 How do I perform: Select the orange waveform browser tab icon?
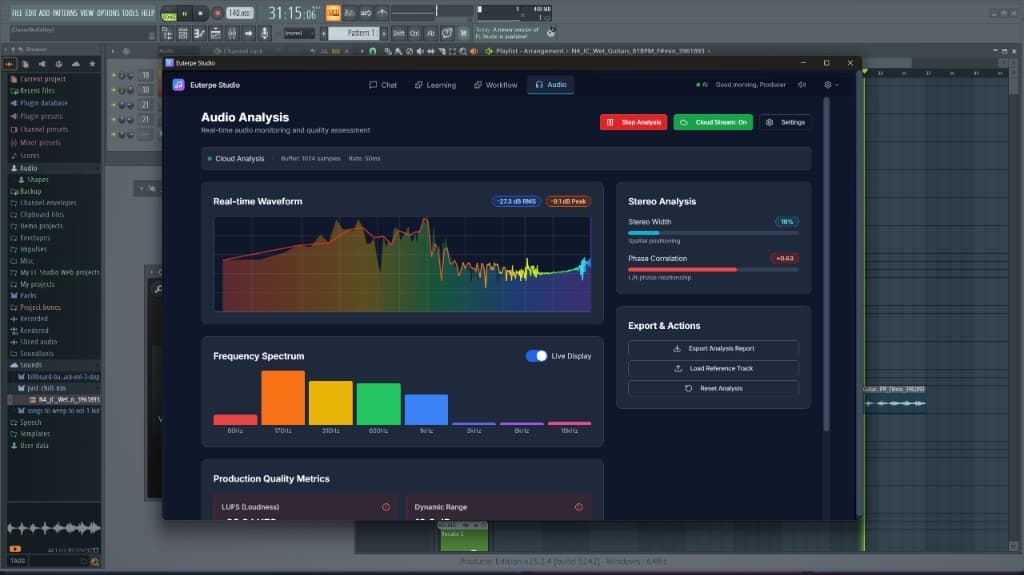(9, 64)
